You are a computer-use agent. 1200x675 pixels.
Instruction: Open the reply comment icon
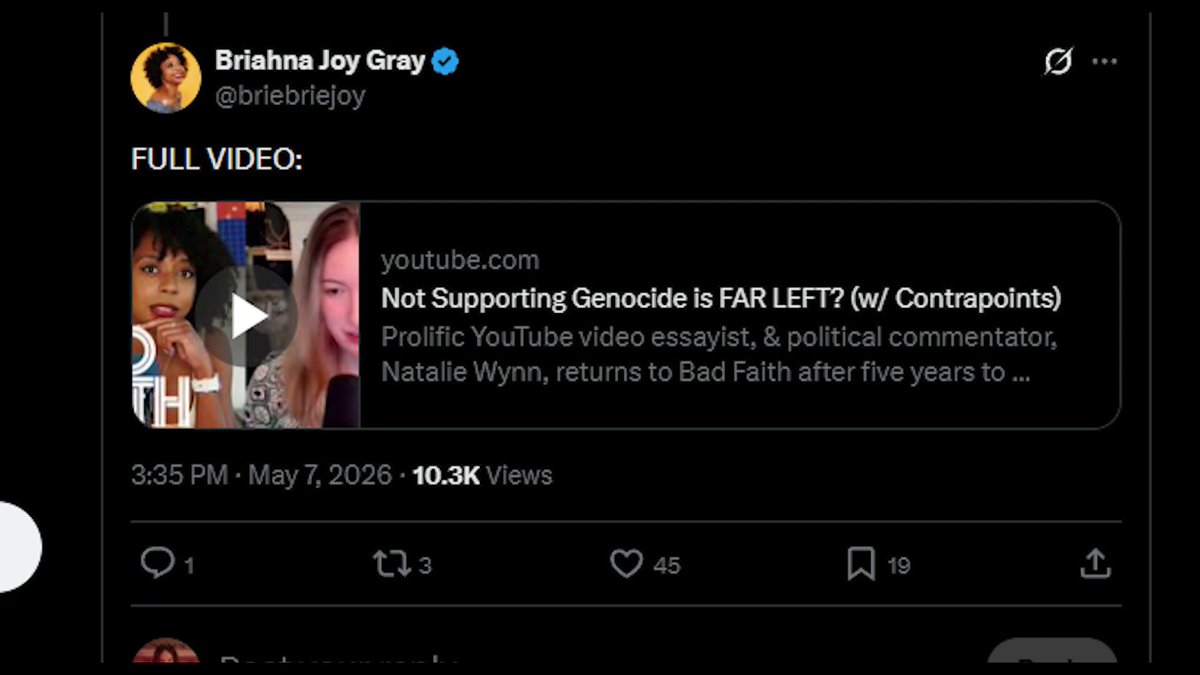[157, 563]
